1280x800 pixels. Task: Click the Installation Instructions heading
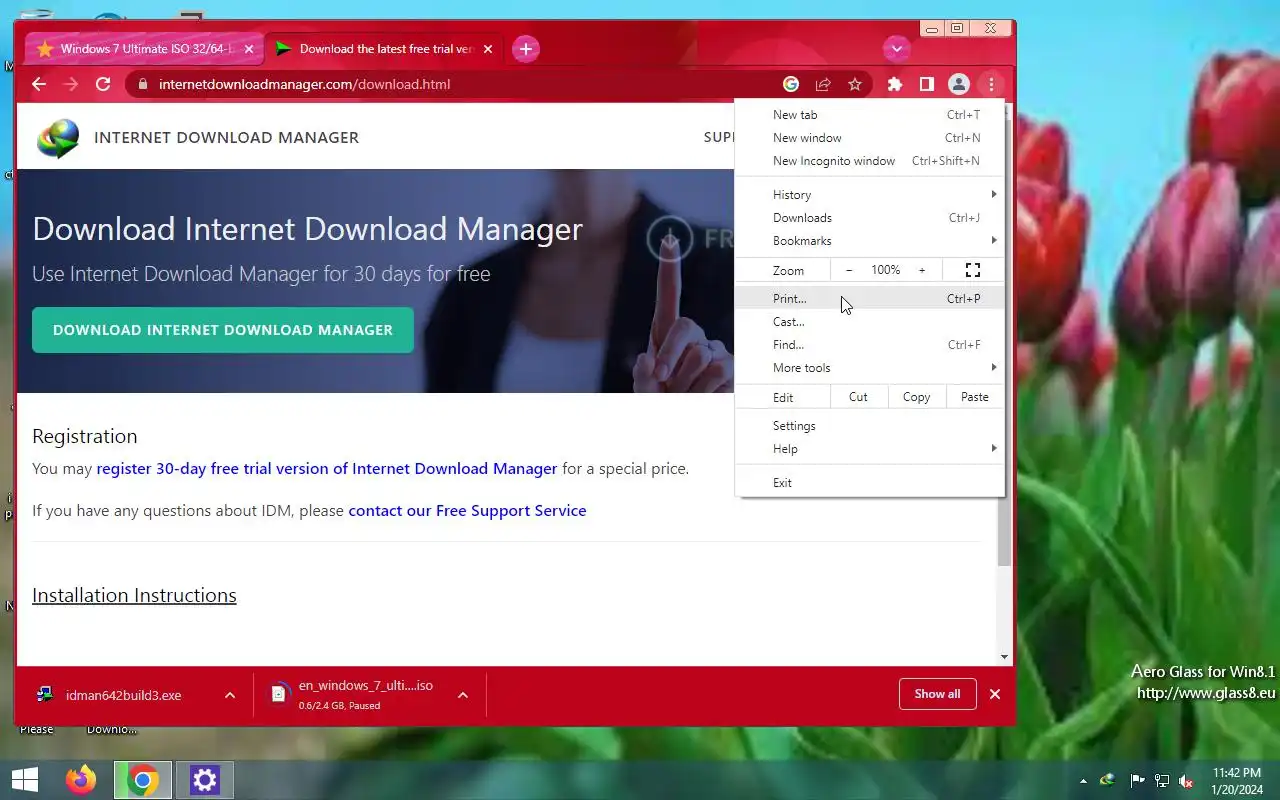[134, 595]
